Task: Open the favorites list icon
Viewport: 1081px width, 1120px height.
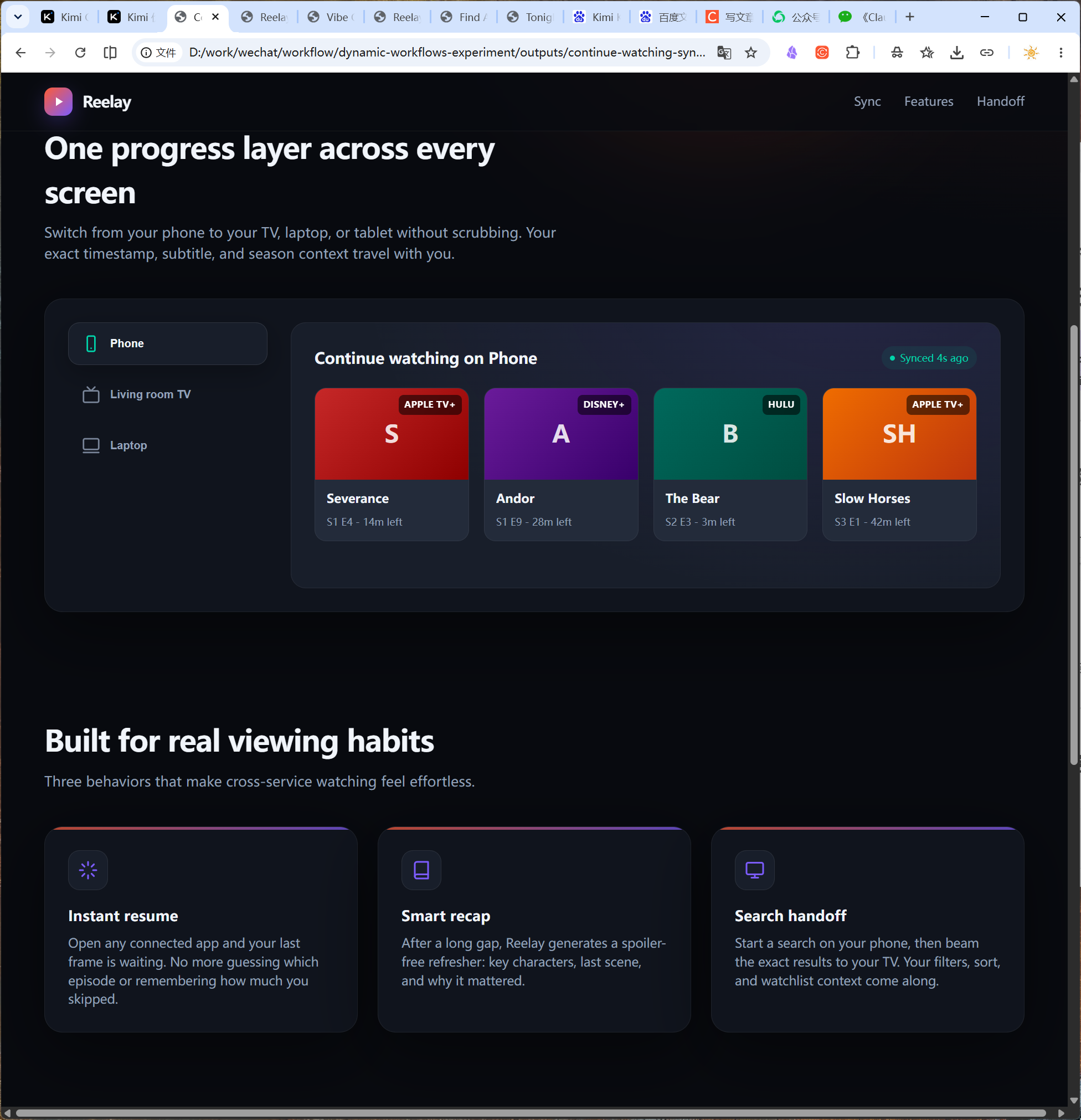Action: tap(926, 53)
